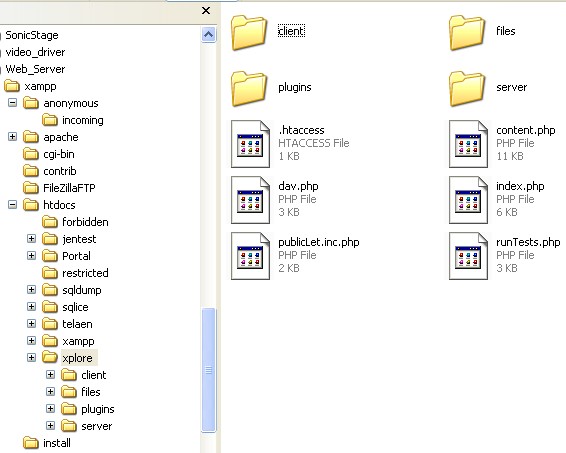Click the Portal folder icon in tree
The width and height of the screenshot is (566, 453).
pyautogui.click(x=50, y=256)
